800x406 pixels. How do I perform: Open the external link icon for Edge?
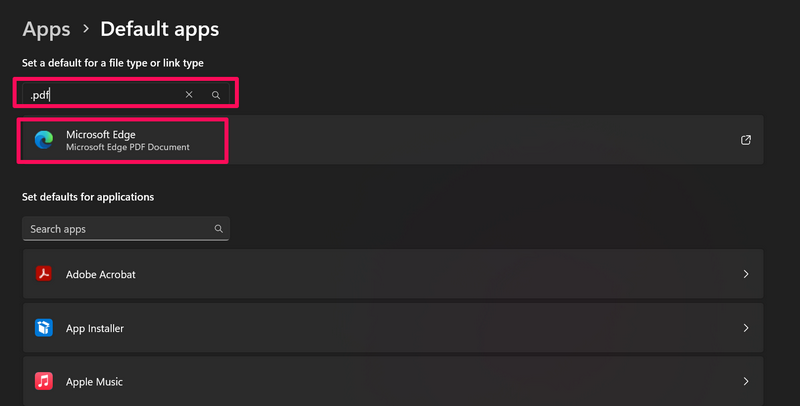[x=746, y=140]
